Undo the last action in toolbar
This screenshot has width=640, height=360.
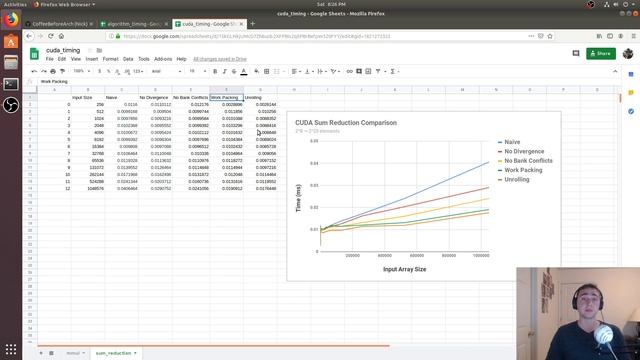pyautogui.click(x=34, y=71)
